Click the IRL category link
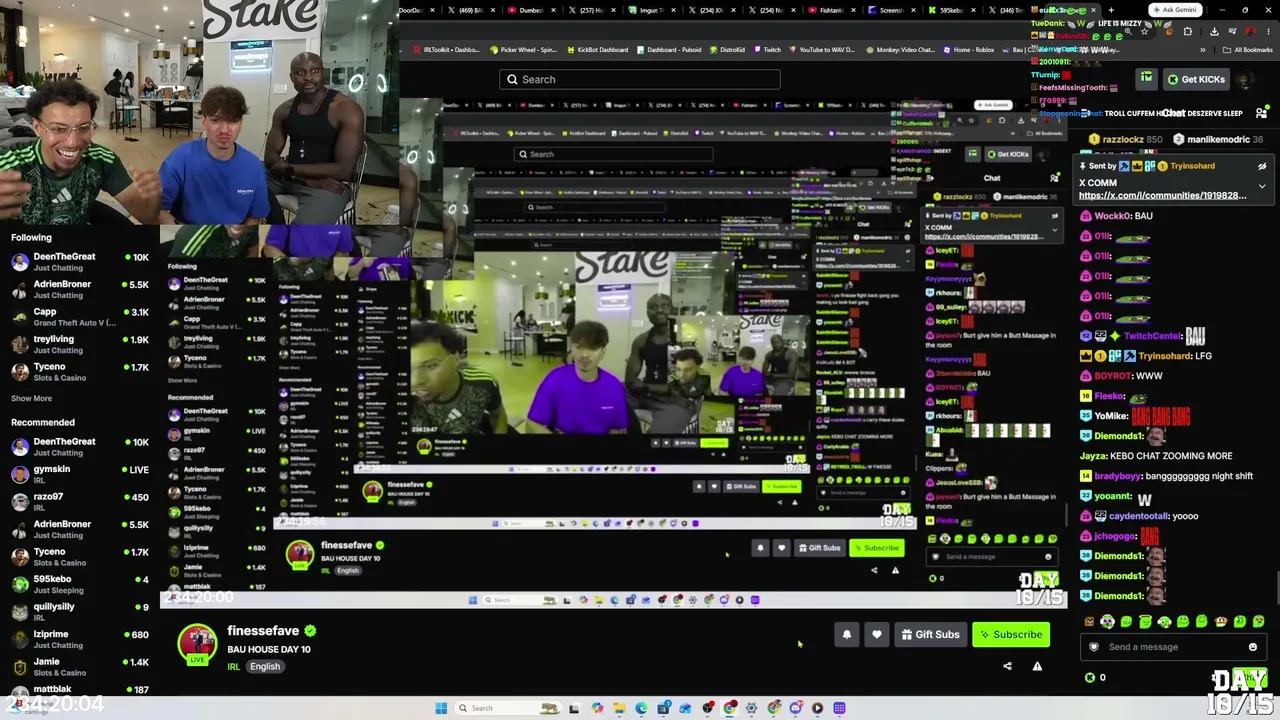The image size is (1280, 720). 233,667
